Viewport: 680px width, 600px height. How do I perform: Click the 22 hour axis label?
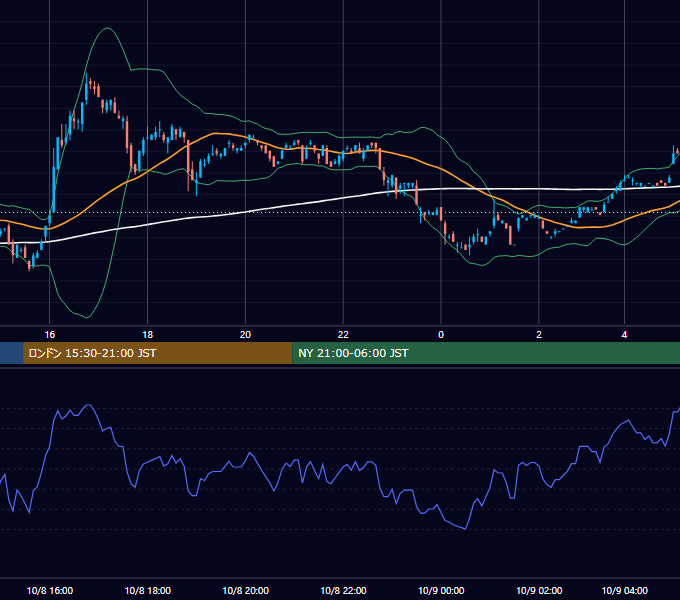[343, 335]
